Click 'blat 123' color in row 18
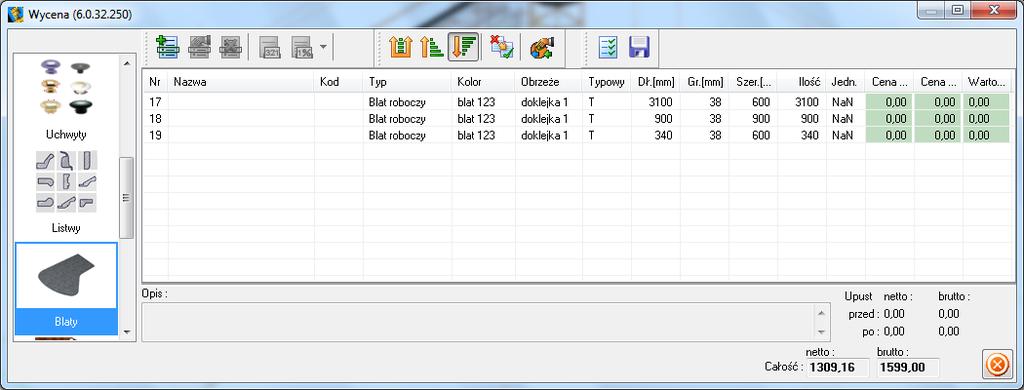The image size is (1024, 390). (476, 119)
